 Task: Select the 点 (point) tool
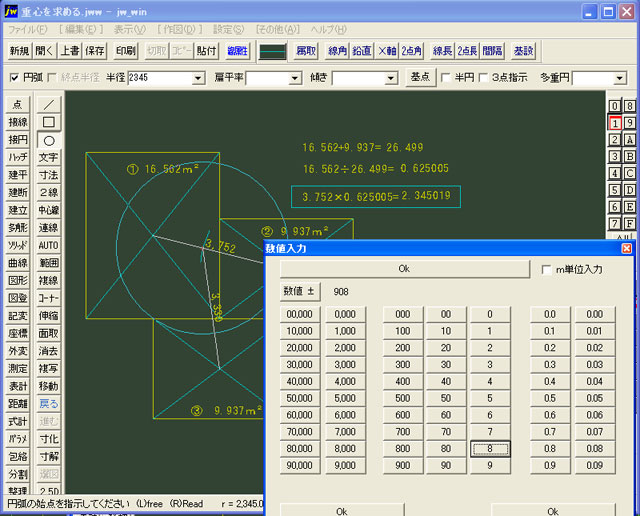click(18, 105)
